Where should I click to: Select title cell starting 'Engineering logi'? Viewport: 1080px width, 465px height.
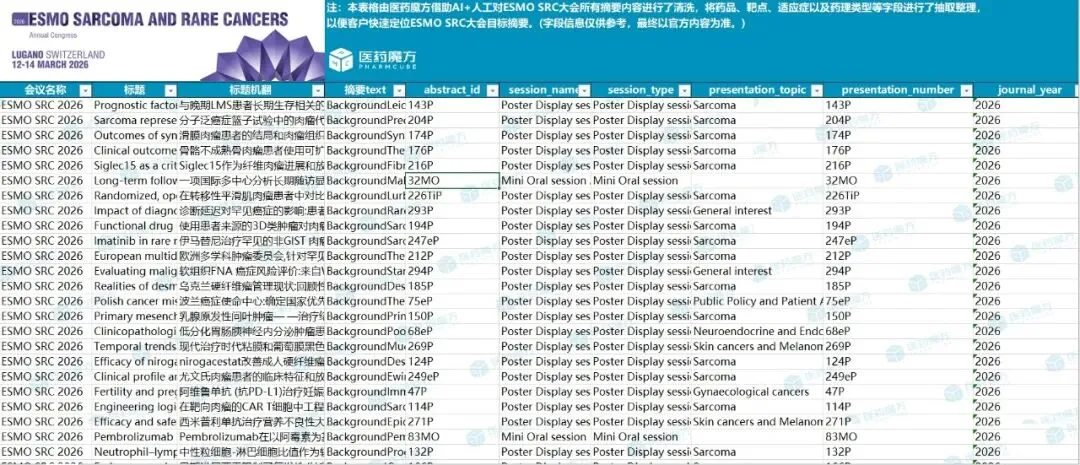(134, 406)
